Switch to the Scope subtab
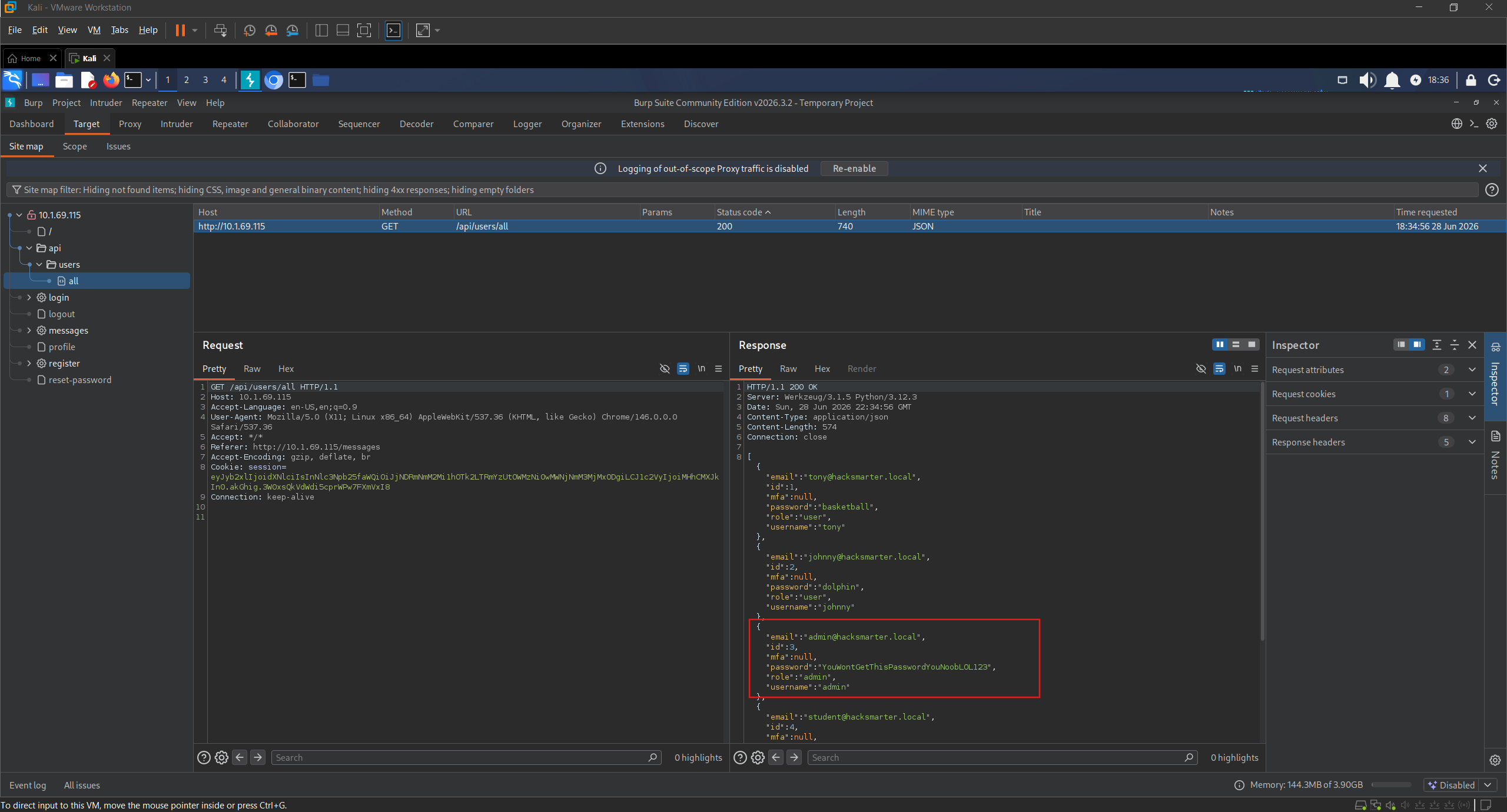The height and width of the screenshot is (812, 1507). click(x=75, y=146)
